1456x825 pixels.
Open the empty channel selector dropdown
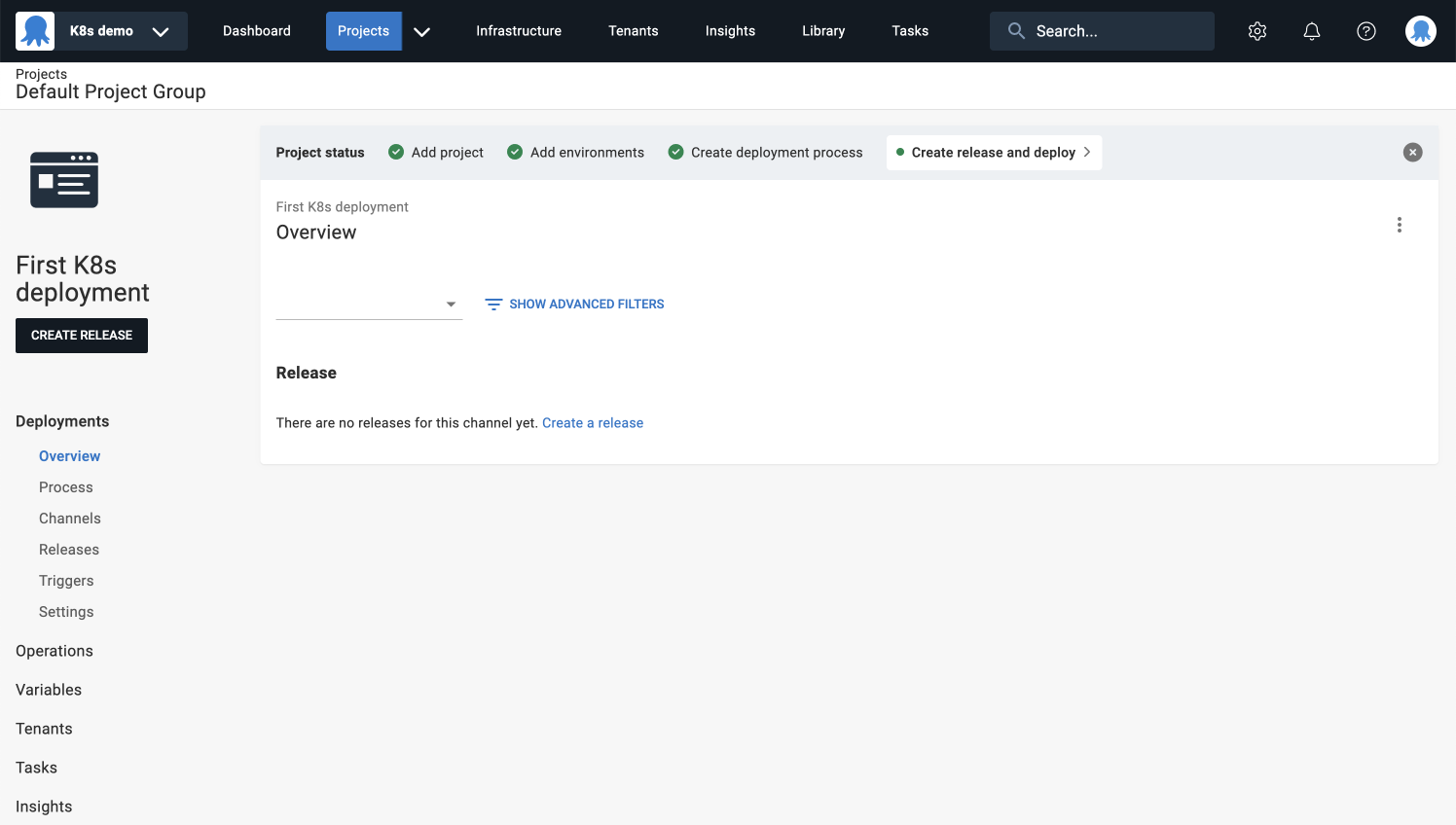[x=451, y=304]
